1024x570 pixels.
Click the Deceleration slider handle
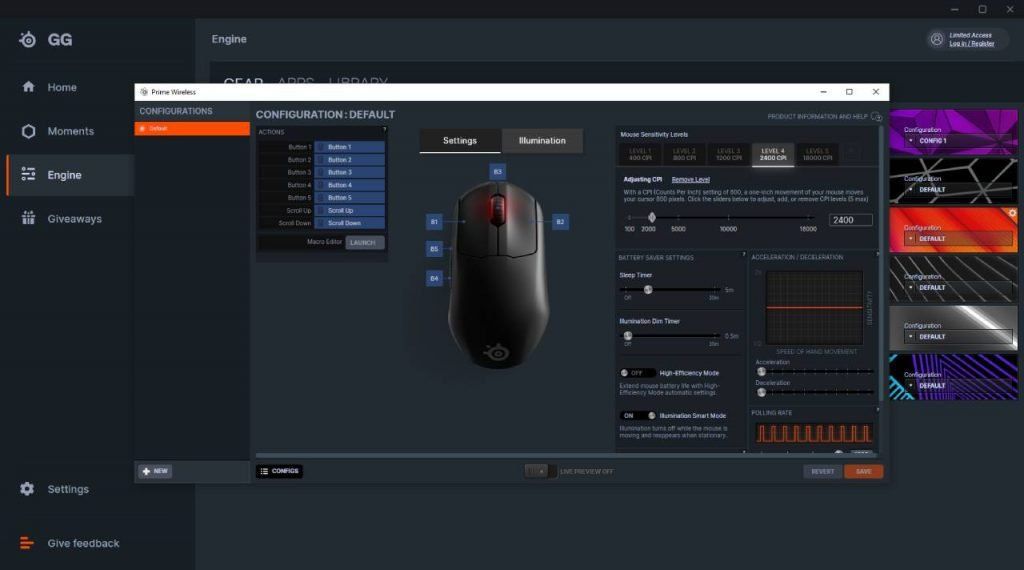[x=761, y=392]
